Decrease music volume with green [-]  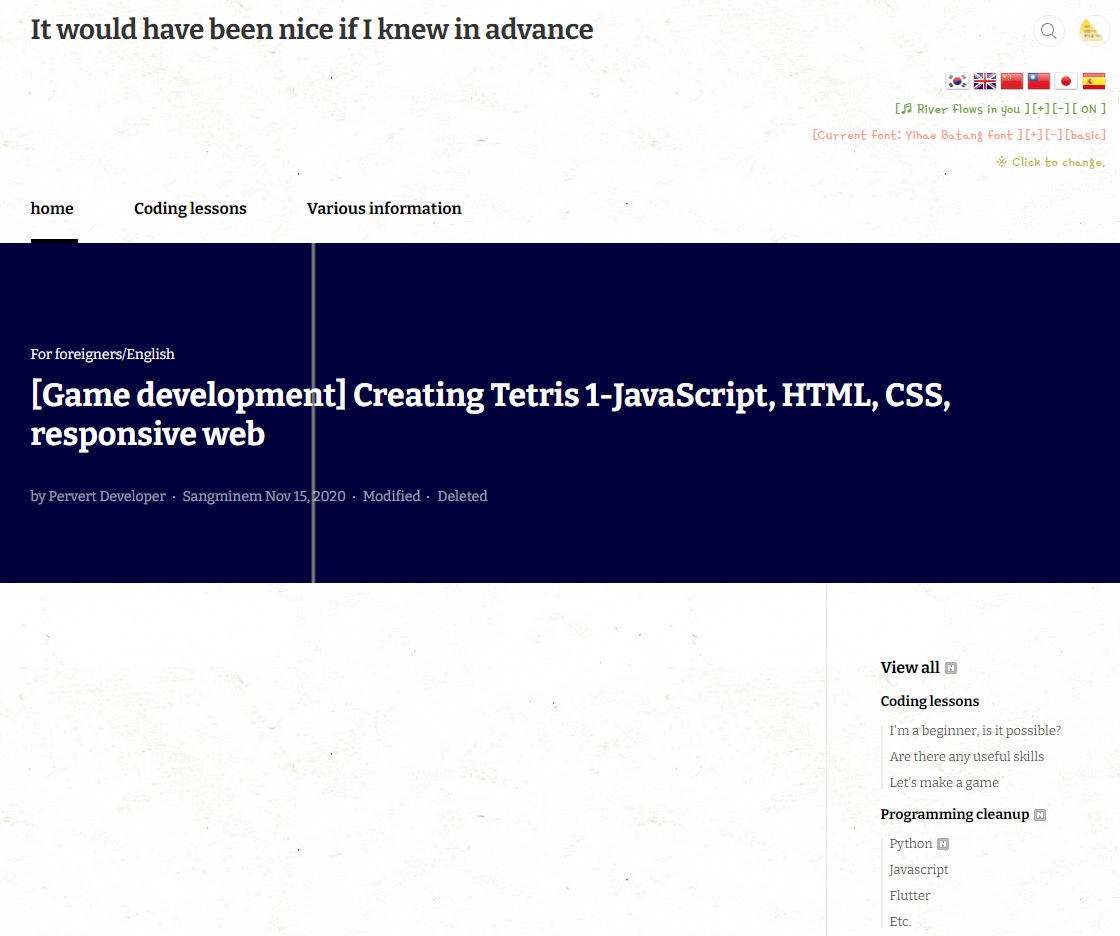pyautogui.click(x=1061, y=109)
